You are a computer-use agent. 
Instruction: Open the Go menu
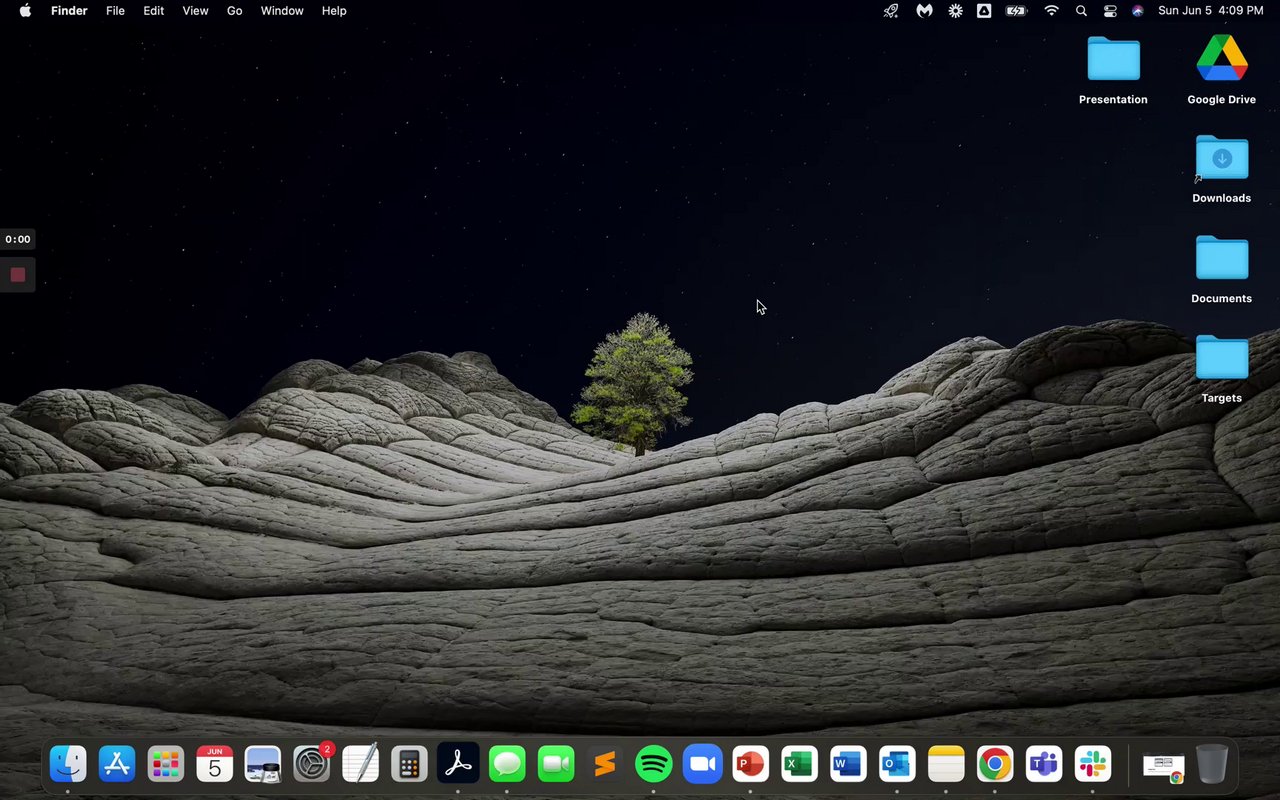(234, 11)
